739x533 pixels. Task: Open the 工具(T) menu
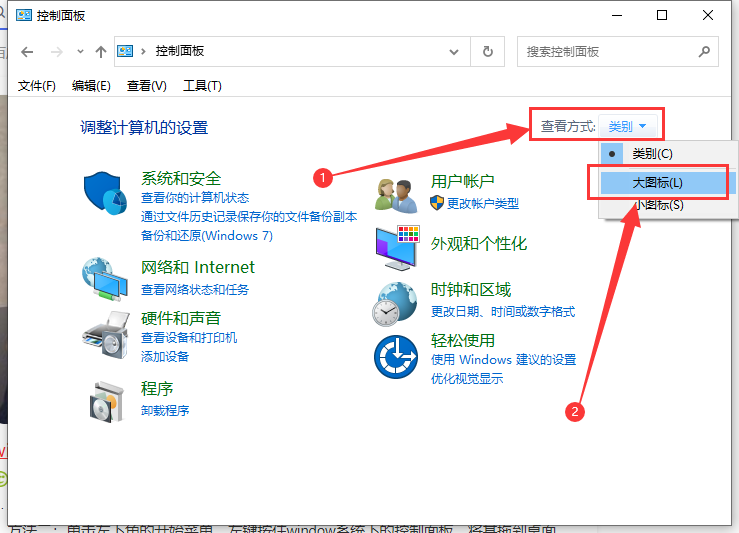point(202,86)
